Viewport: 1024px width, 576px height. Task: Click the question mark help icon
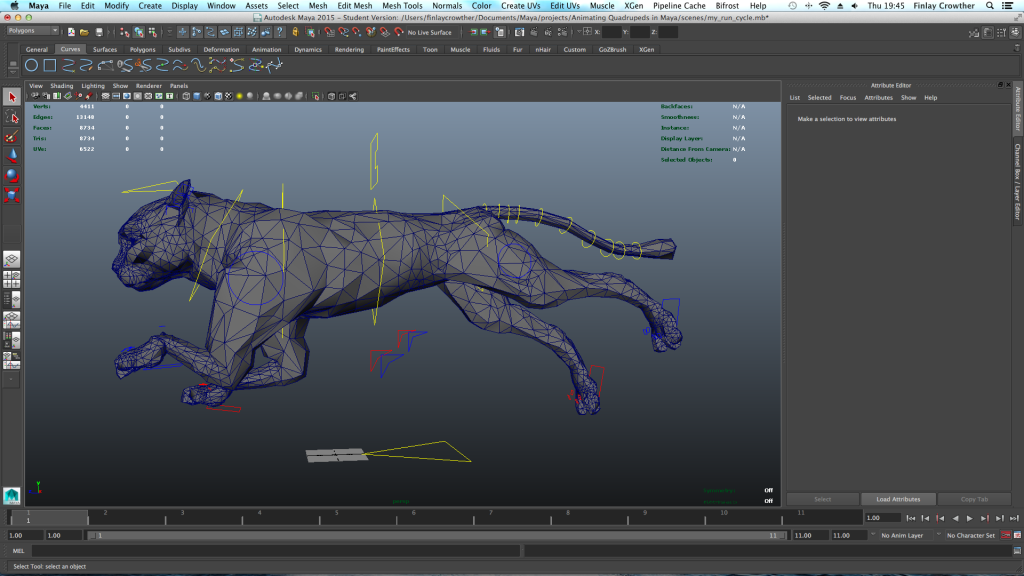pos(280,32)
